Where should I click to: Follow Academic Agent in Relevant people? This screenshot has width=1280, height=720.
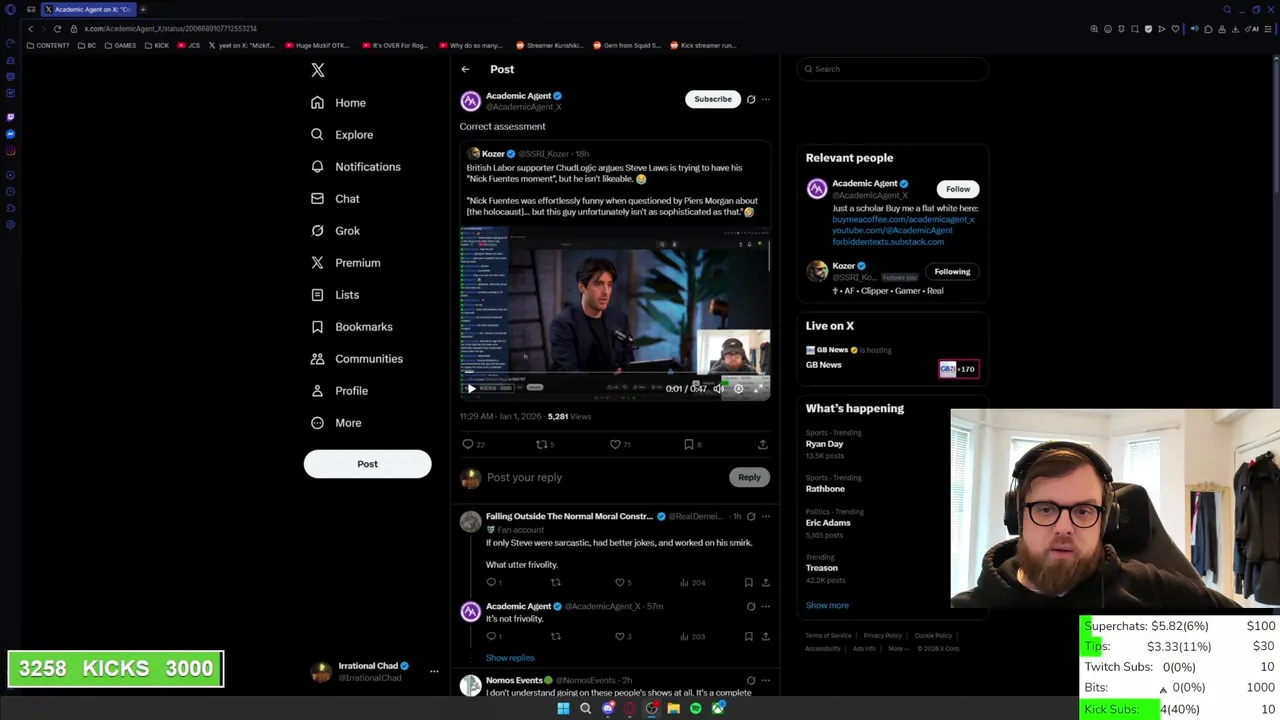(x=958, y=189)
